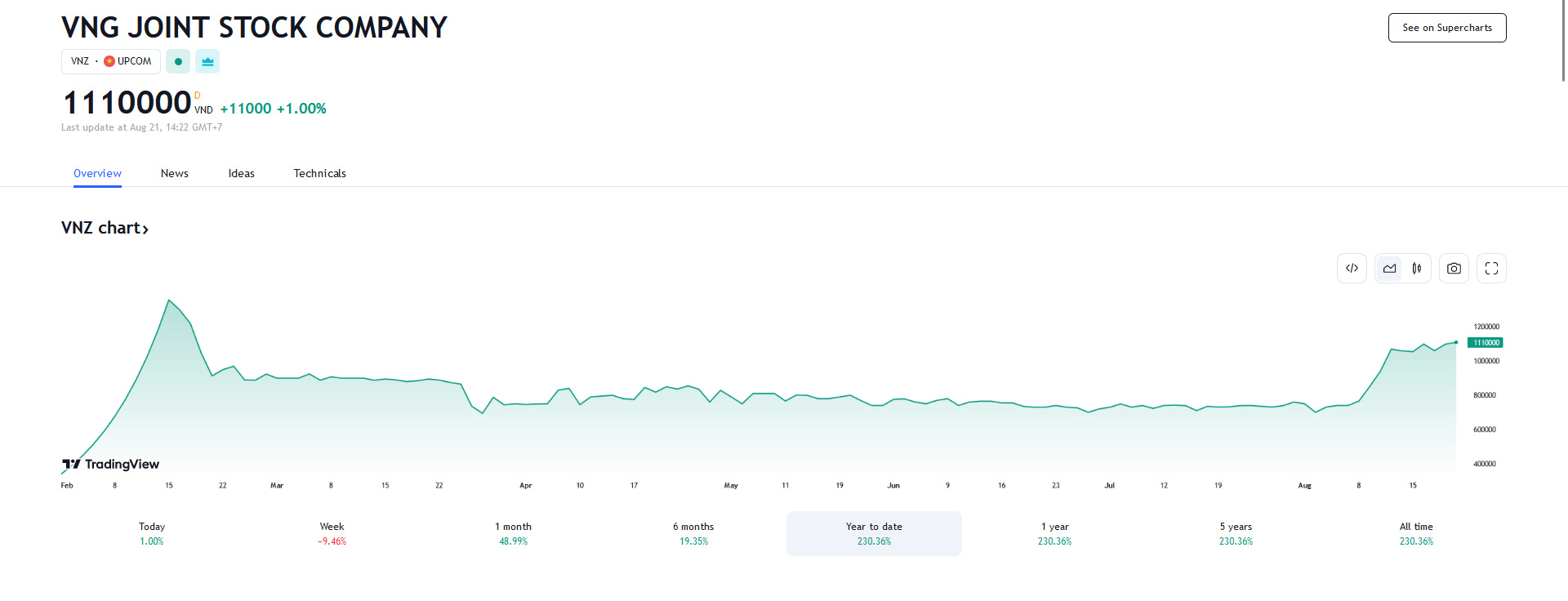This screenshot has width=1568, height=601.
Task: Expand the VNZ chart heading arrow
Action: (145, 229)
